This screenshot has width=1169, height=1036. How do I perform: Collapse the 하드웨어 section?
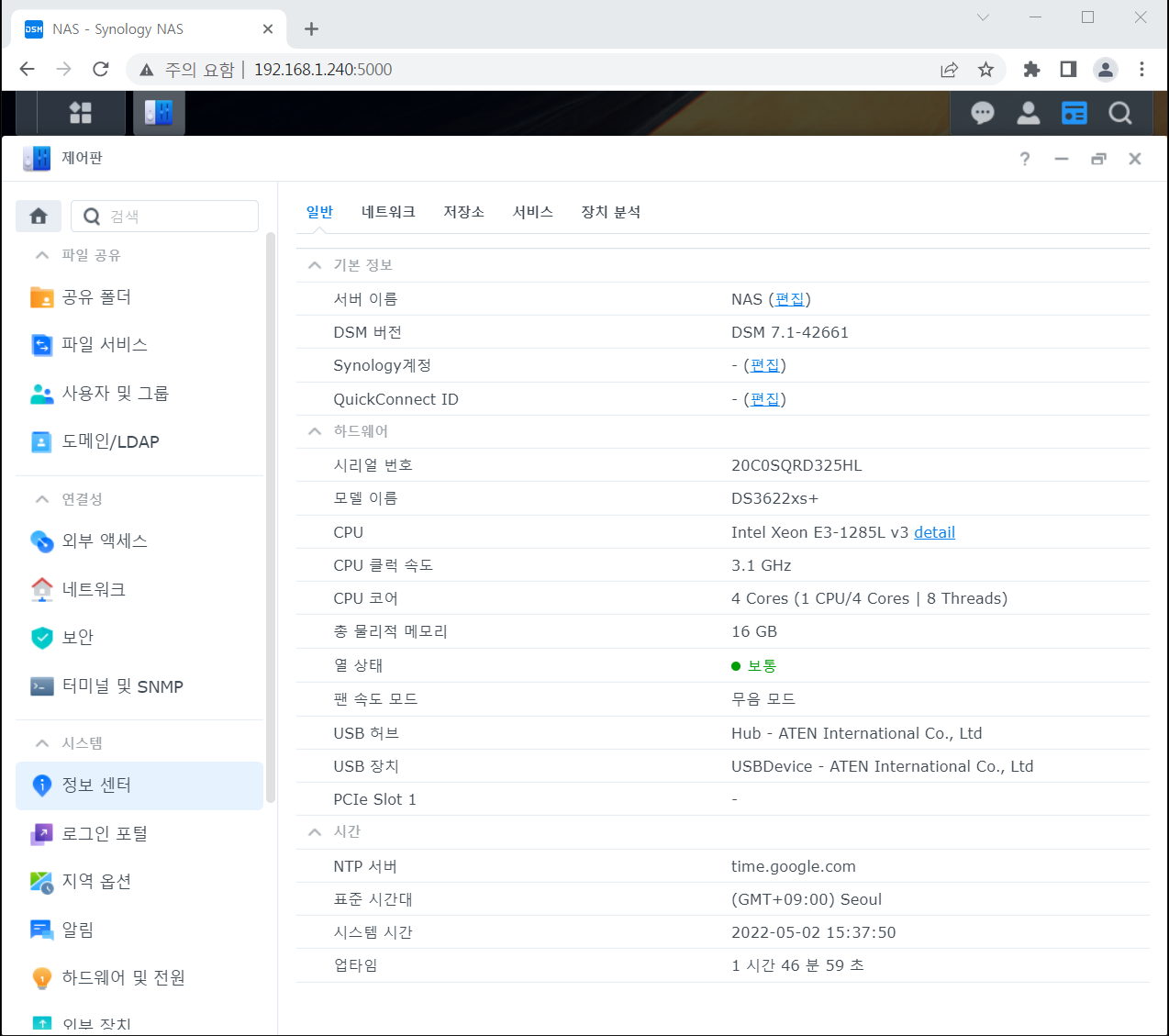(315, 431)
